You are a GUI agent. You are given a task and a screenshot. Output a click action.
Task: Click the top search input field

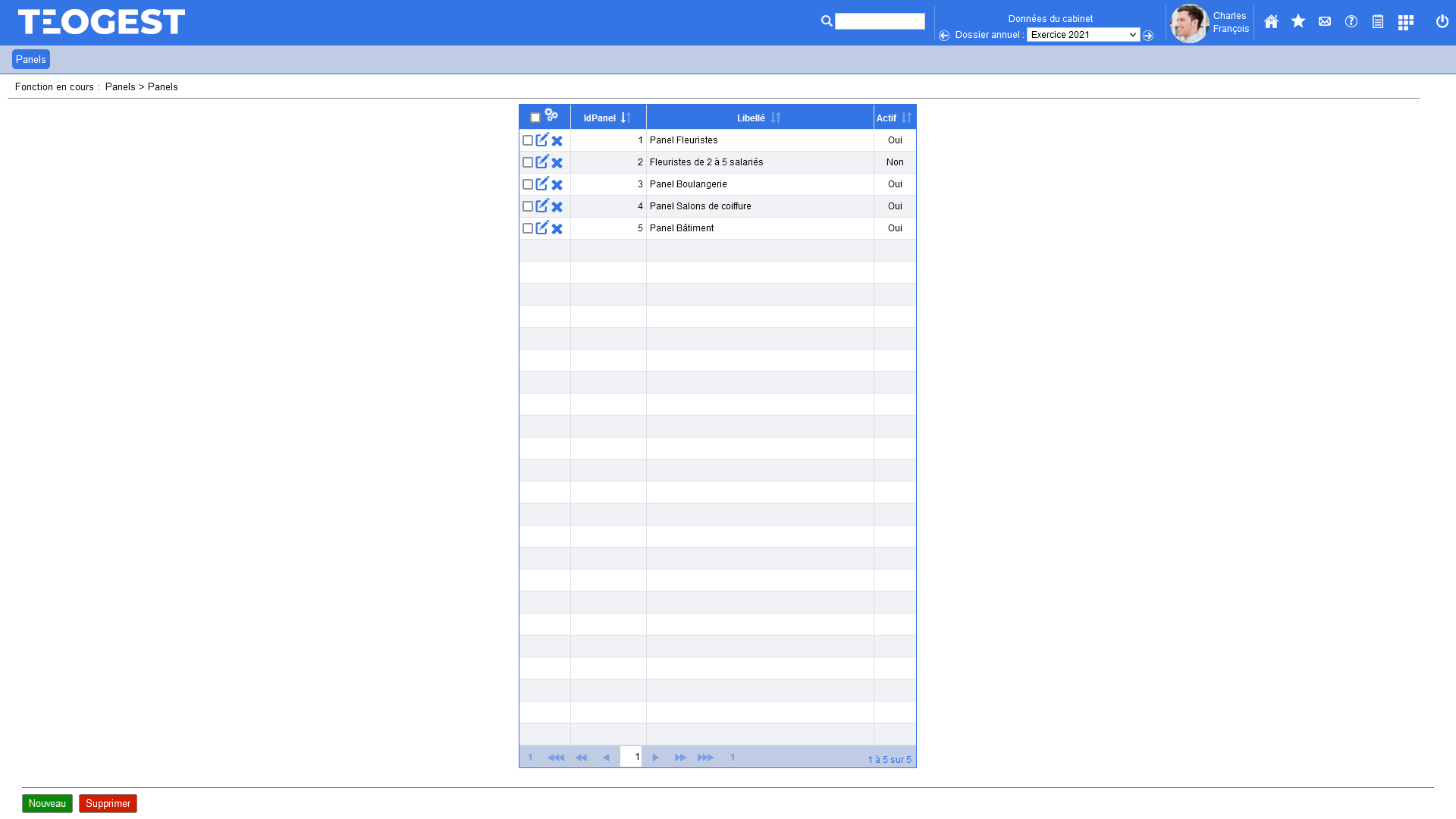(880, 21)
